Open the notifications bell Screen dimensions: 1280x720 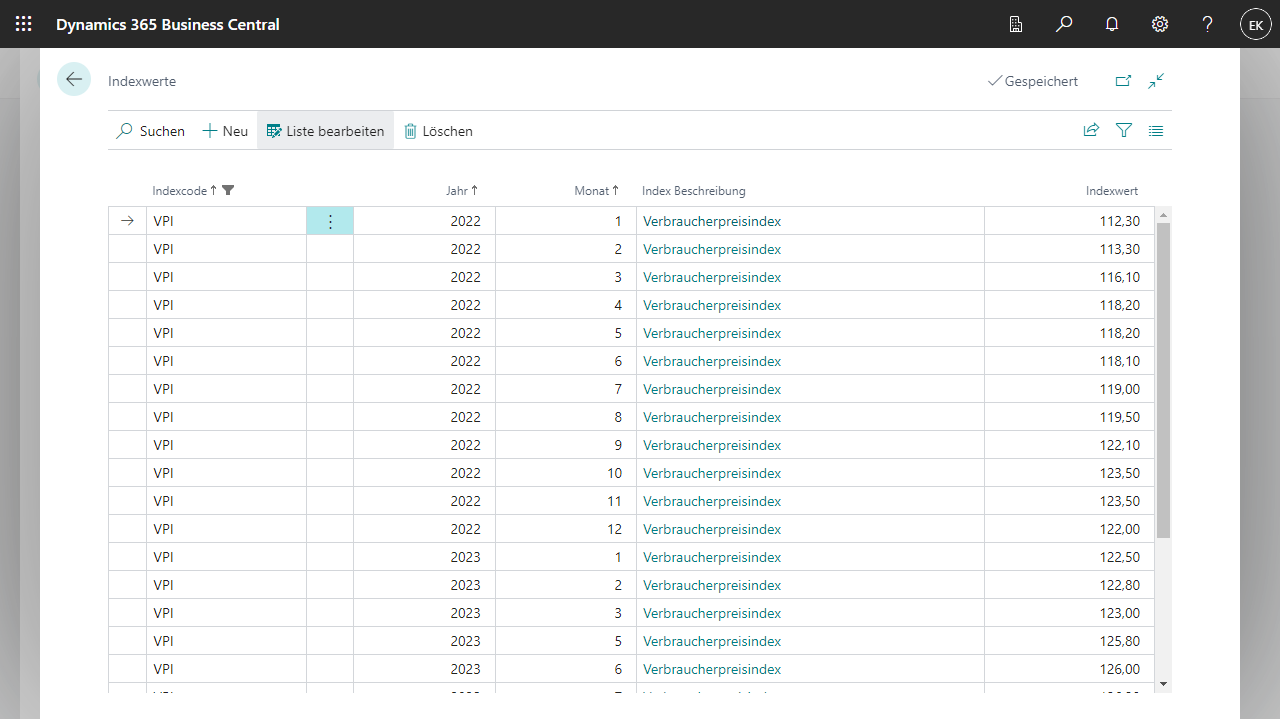coord(1112,24)
